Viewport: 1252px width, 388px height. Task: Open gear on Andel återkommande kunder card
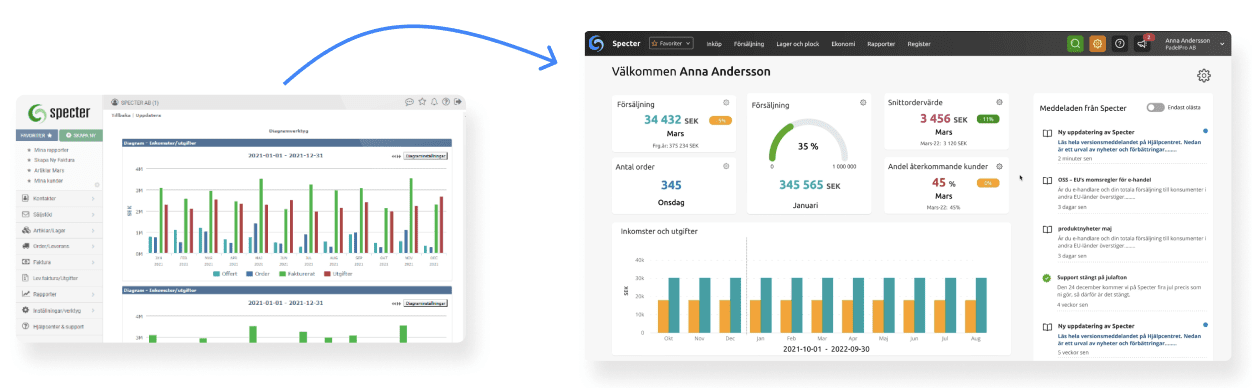(999, 166)
